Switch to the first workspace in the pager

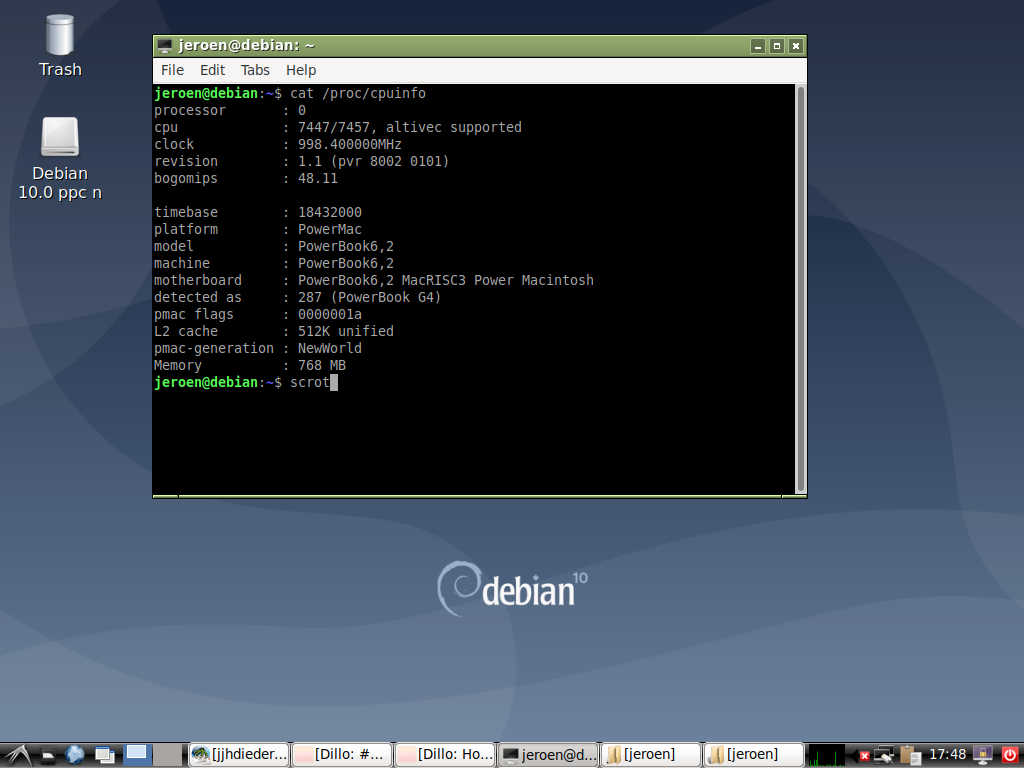[138, 755]
